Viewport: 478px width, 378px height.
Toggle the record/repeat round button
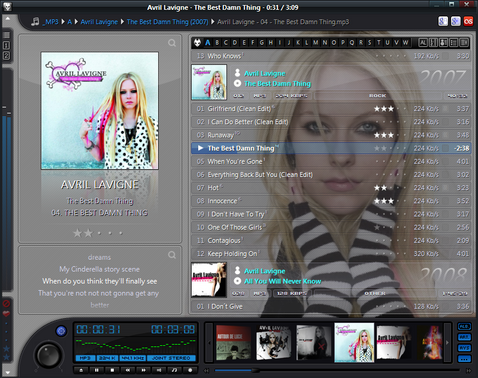(190, 370)
